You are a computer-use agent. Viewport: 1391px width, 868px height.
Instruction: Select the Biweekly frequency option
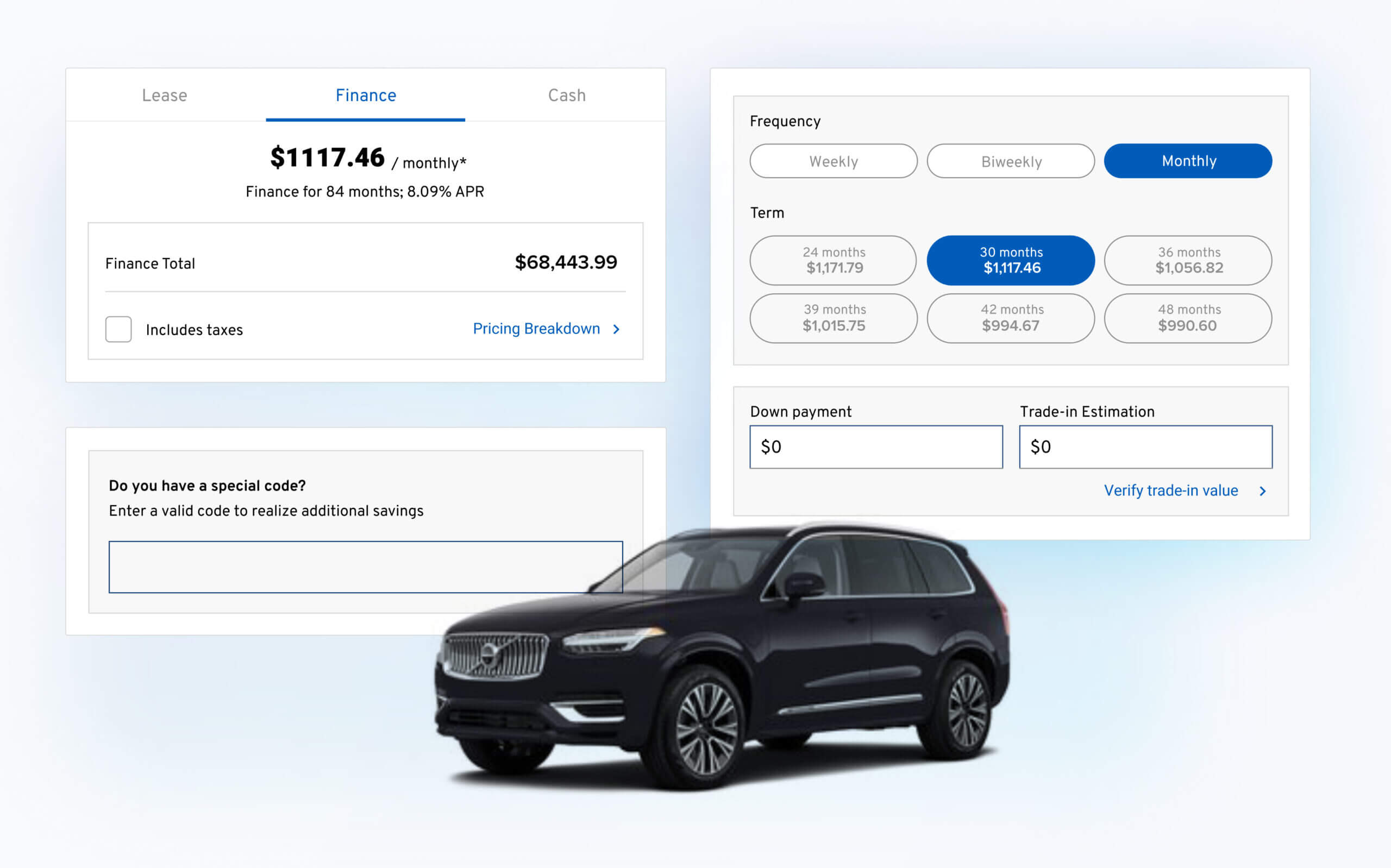(x=1011, y=161)
